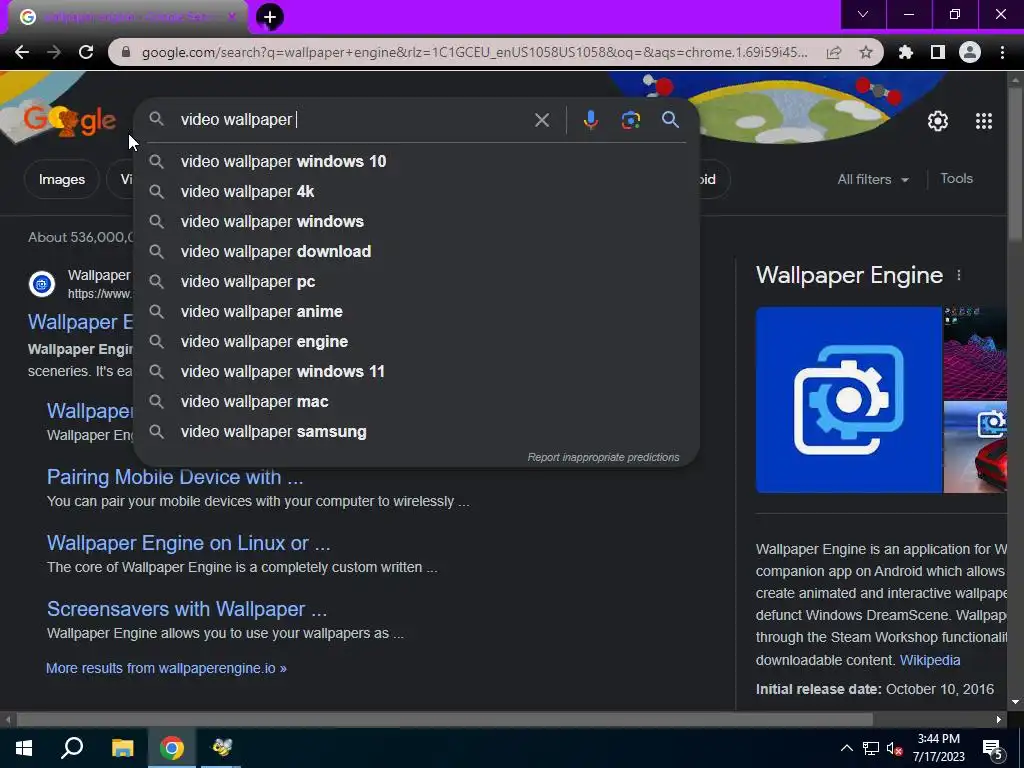Share this page from the address bar
This screenshot has height=768, width=1024.
834,52
